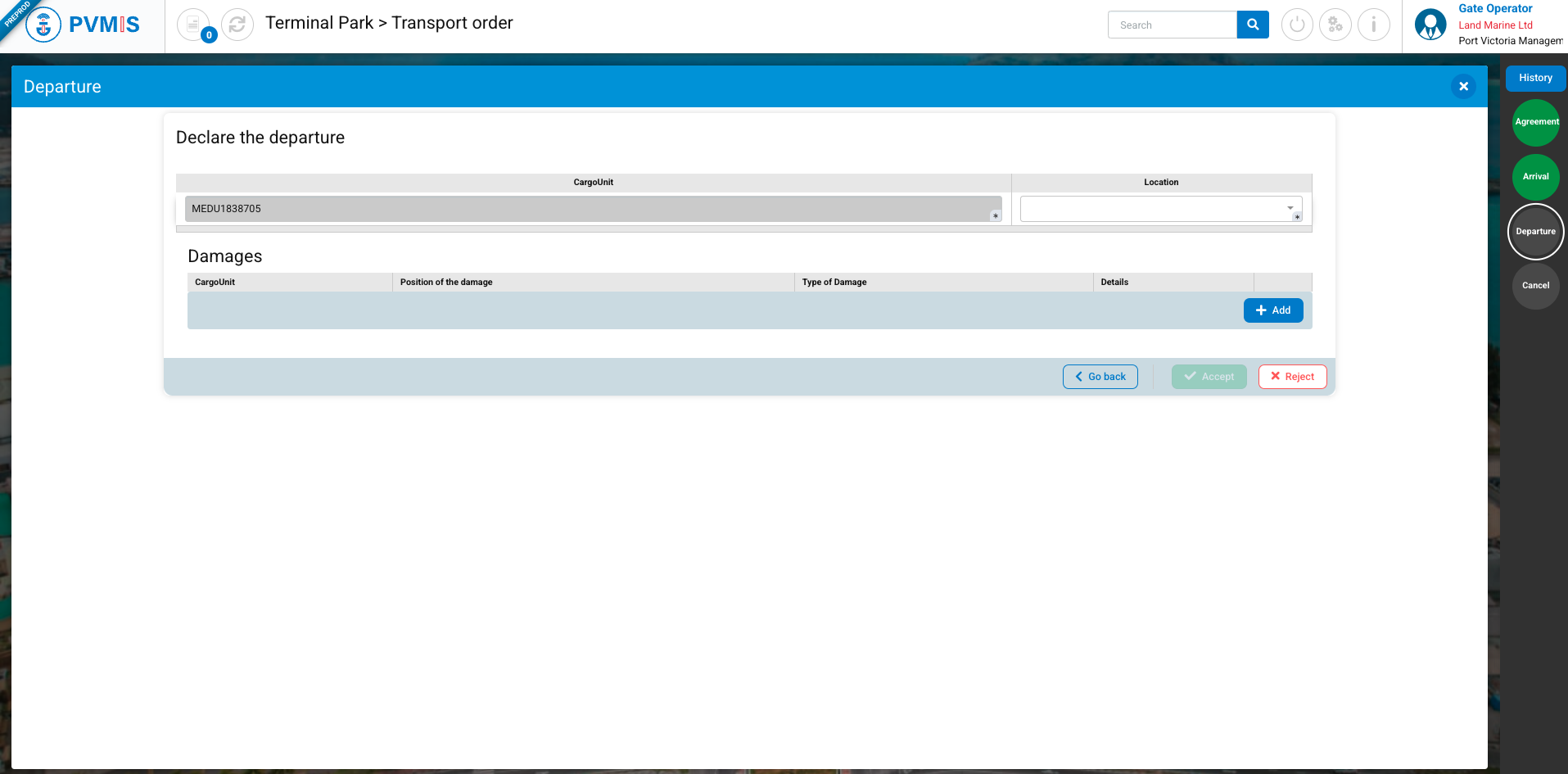
Task: Open the settings gears icon
Action: 1335,25
